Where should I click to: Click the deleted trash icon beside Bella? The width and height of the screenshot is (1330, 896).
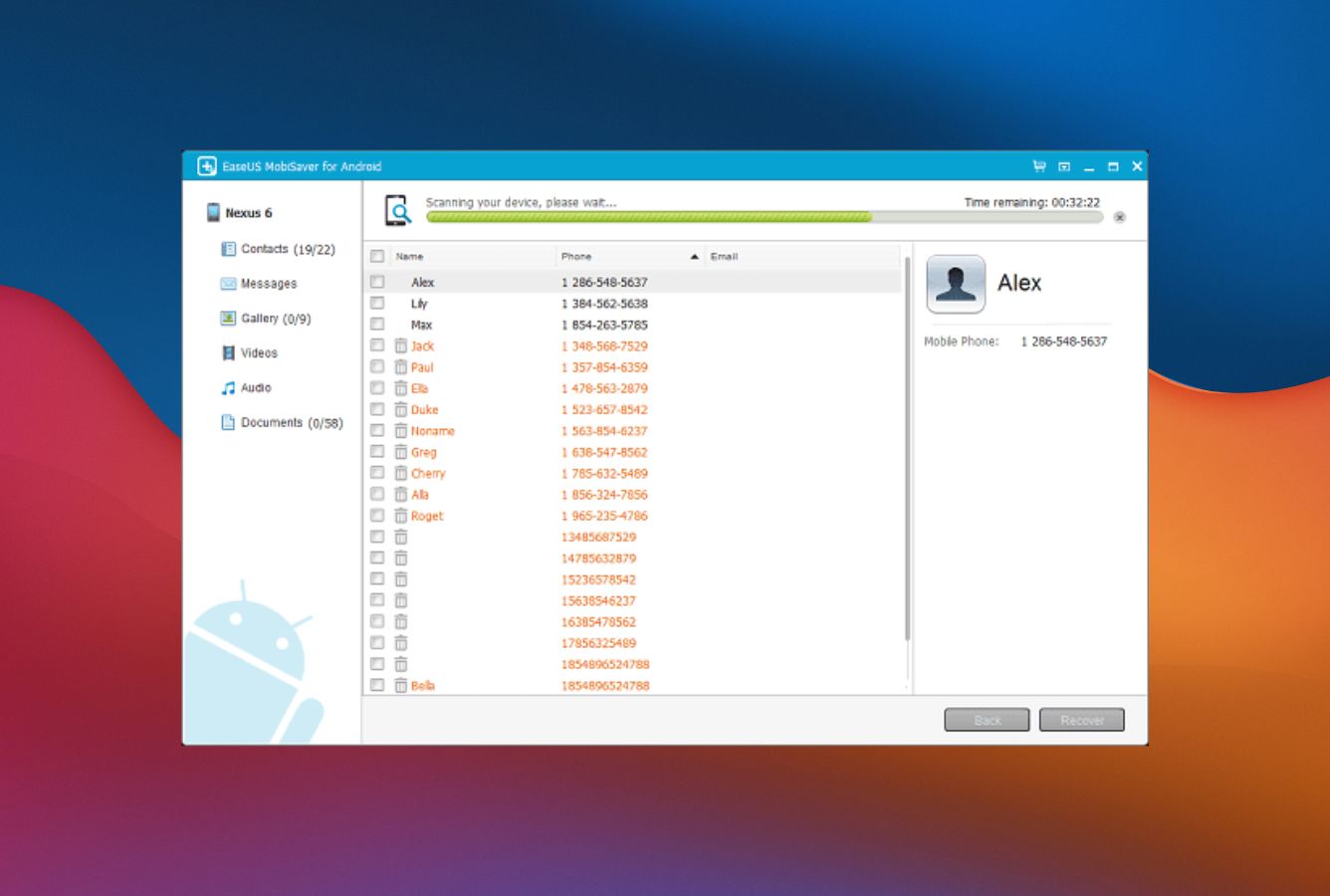click(x=400, y=685)
